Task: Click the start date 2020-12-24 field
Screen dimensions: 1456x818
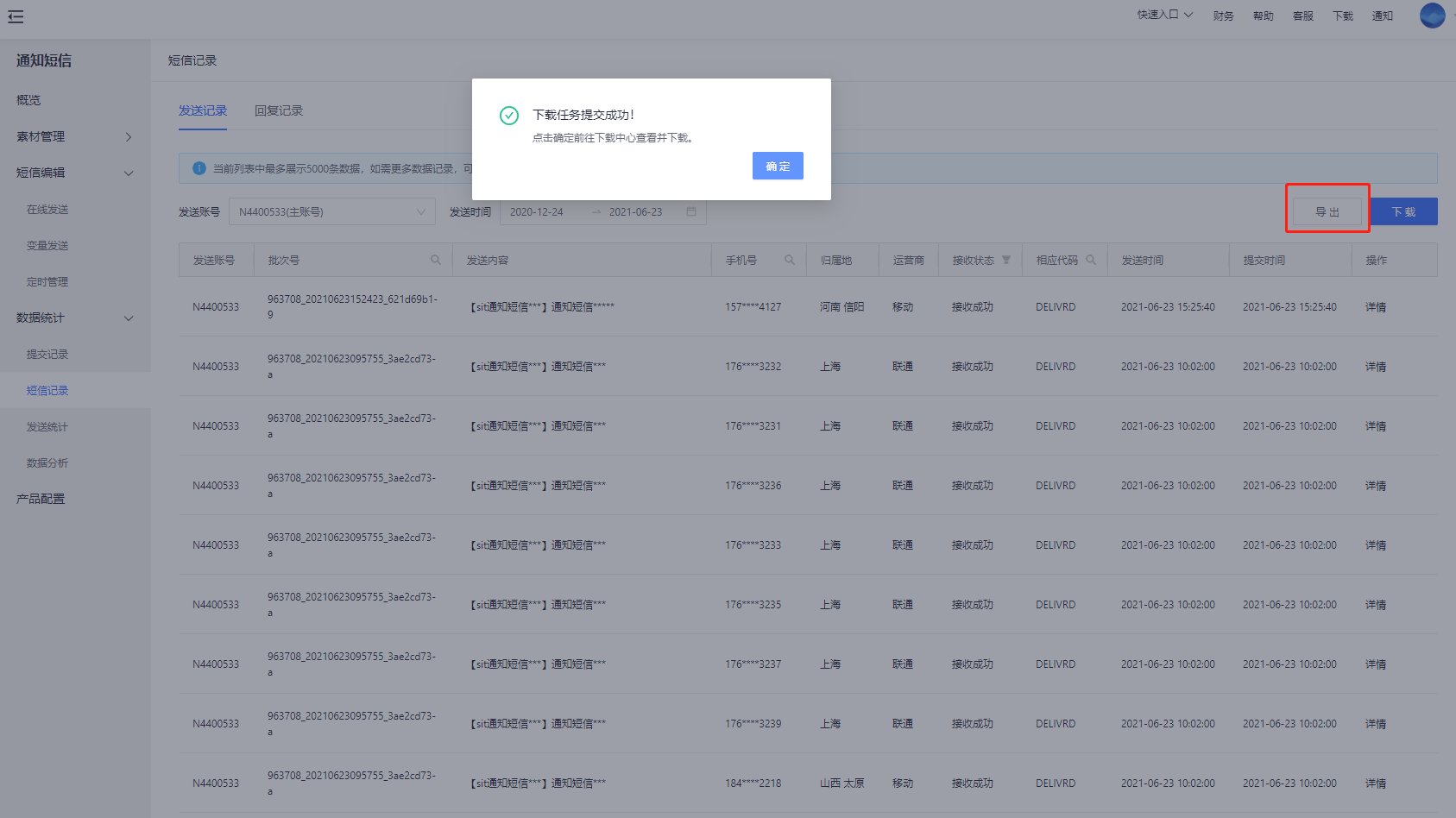Action: point(536,211)
